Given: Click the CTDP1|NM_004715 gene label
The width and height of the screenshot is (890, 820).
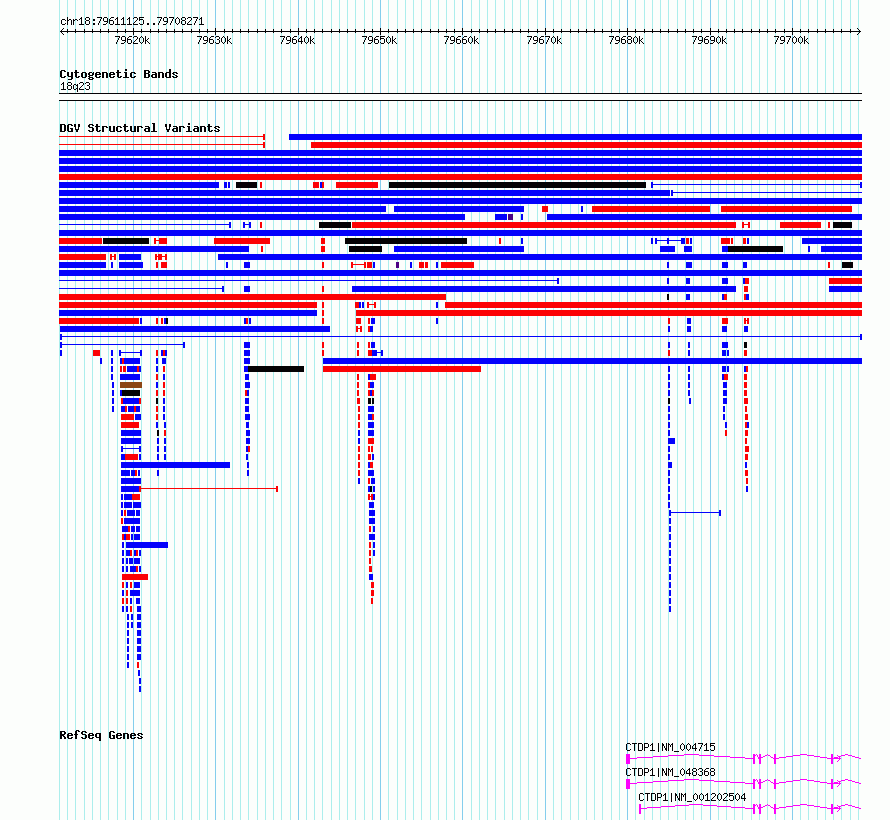Looking at the screenshot, I should pos(670,747).
